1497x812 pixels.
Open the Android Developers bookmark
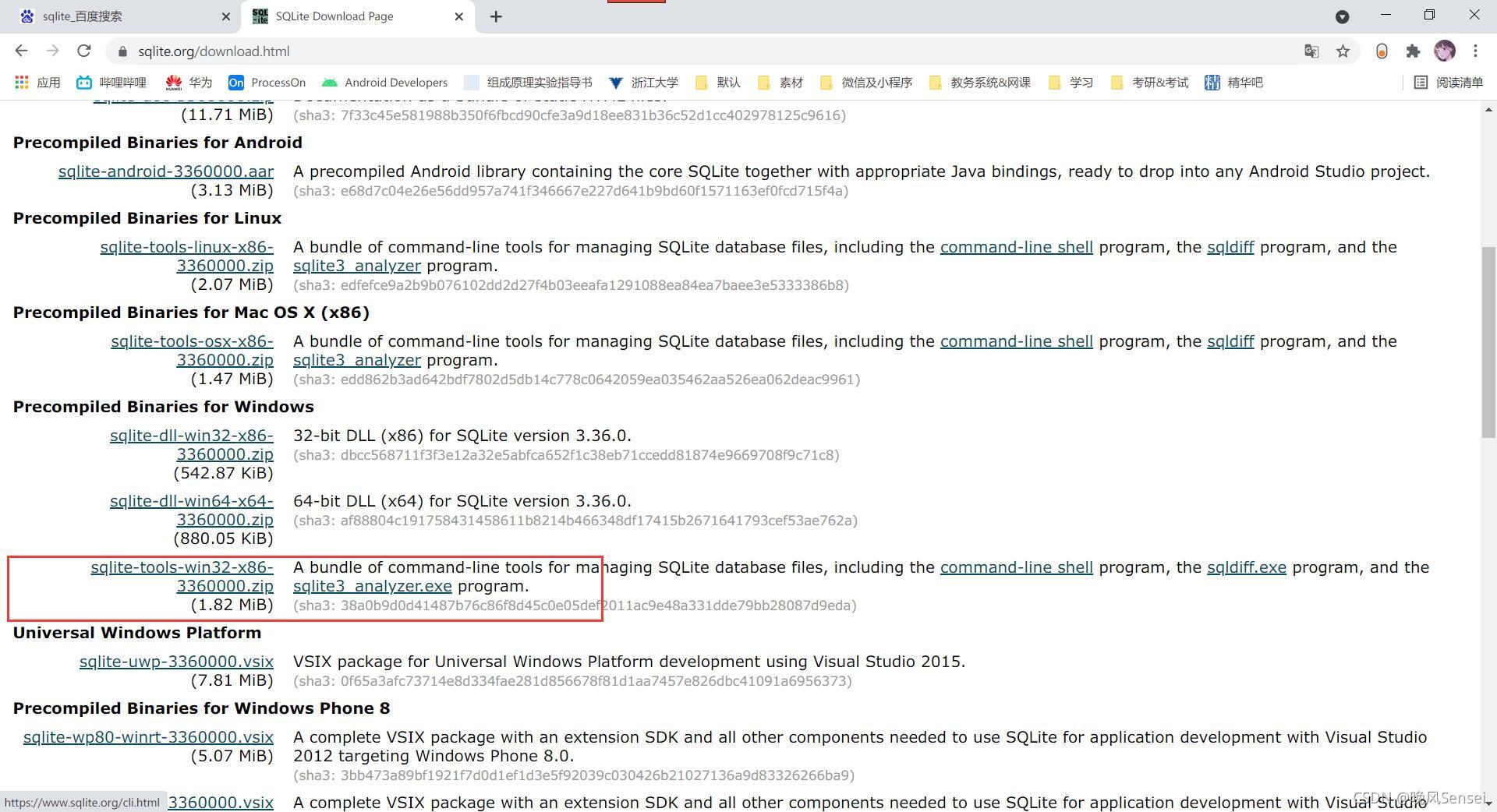(x=384, y=83)
